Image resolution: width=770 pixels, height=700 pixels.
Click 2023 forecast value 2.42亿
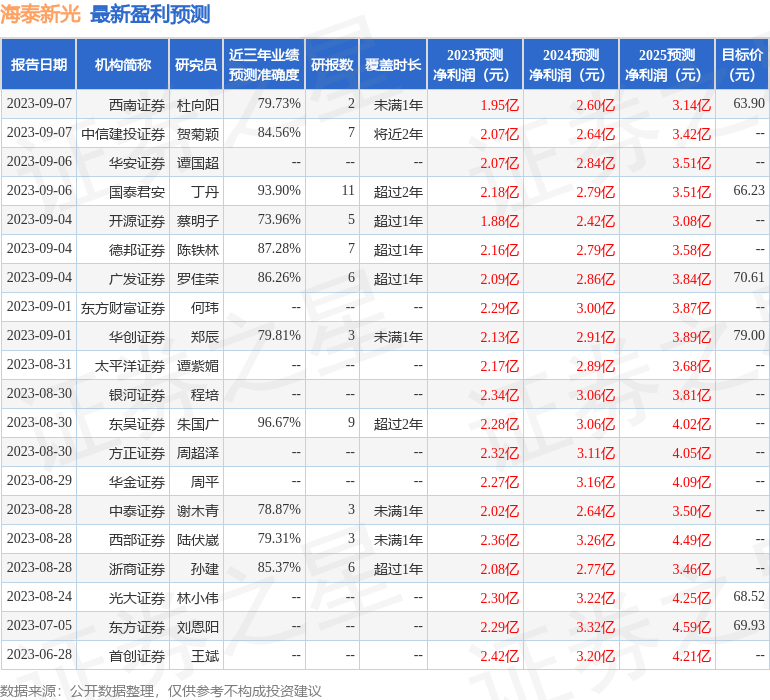(499, 656)
